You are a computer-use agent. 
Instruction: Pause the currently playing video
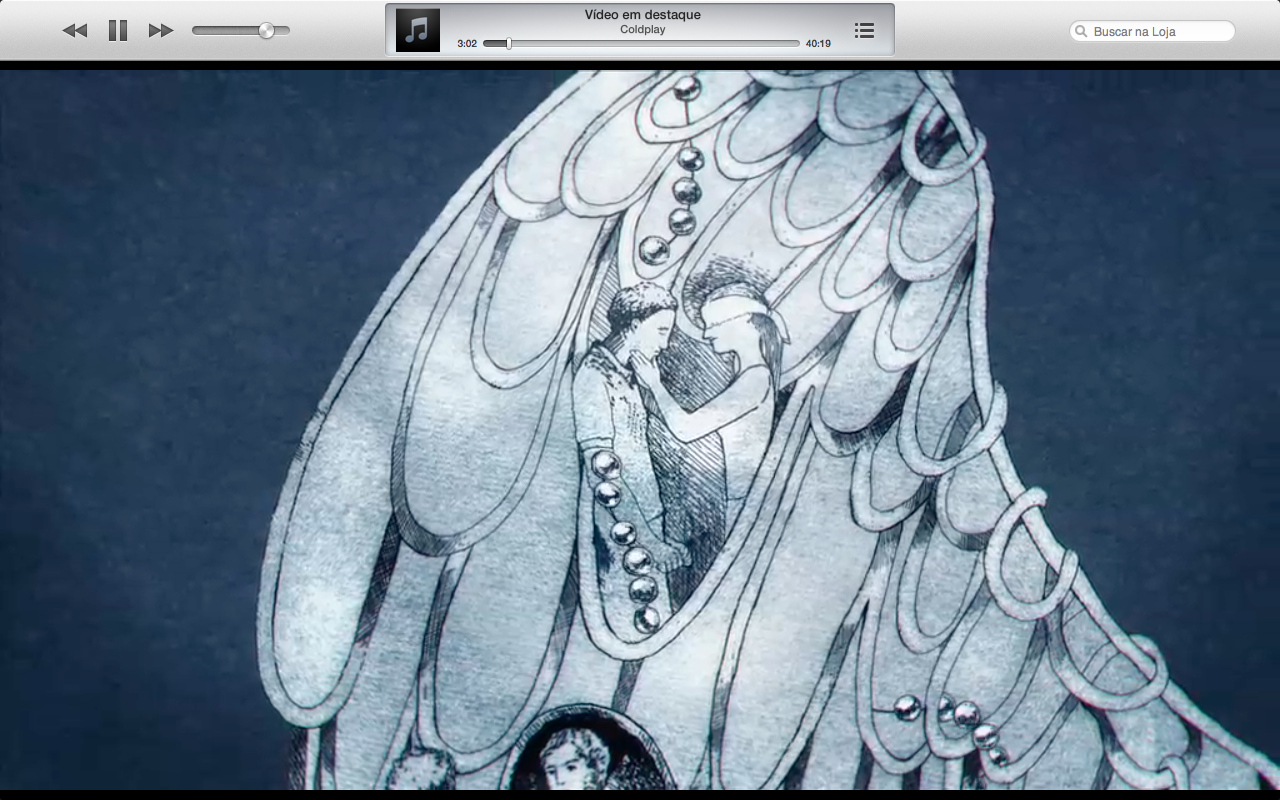(118, 30)
